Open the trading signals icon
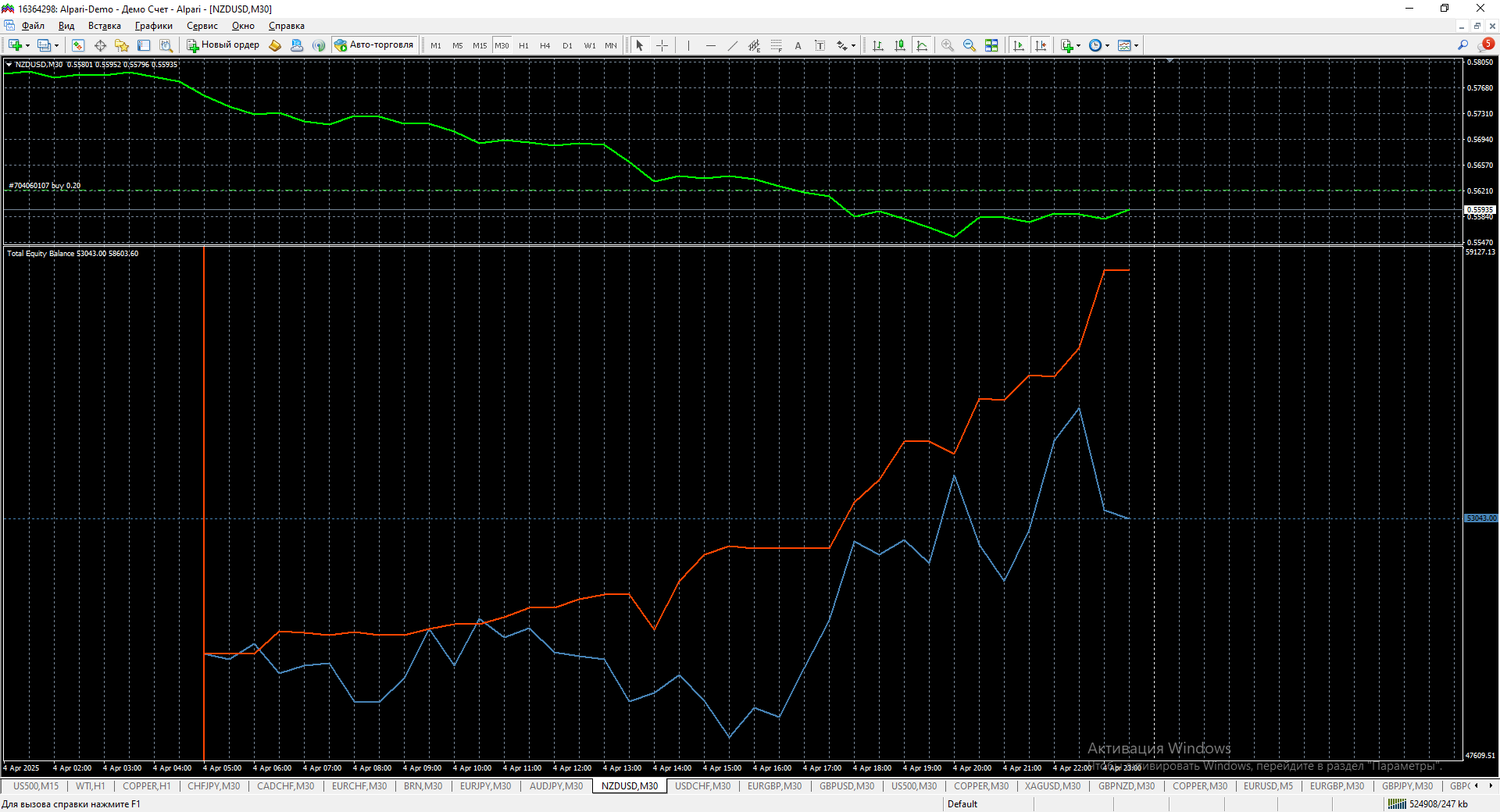 click(319, 45)
